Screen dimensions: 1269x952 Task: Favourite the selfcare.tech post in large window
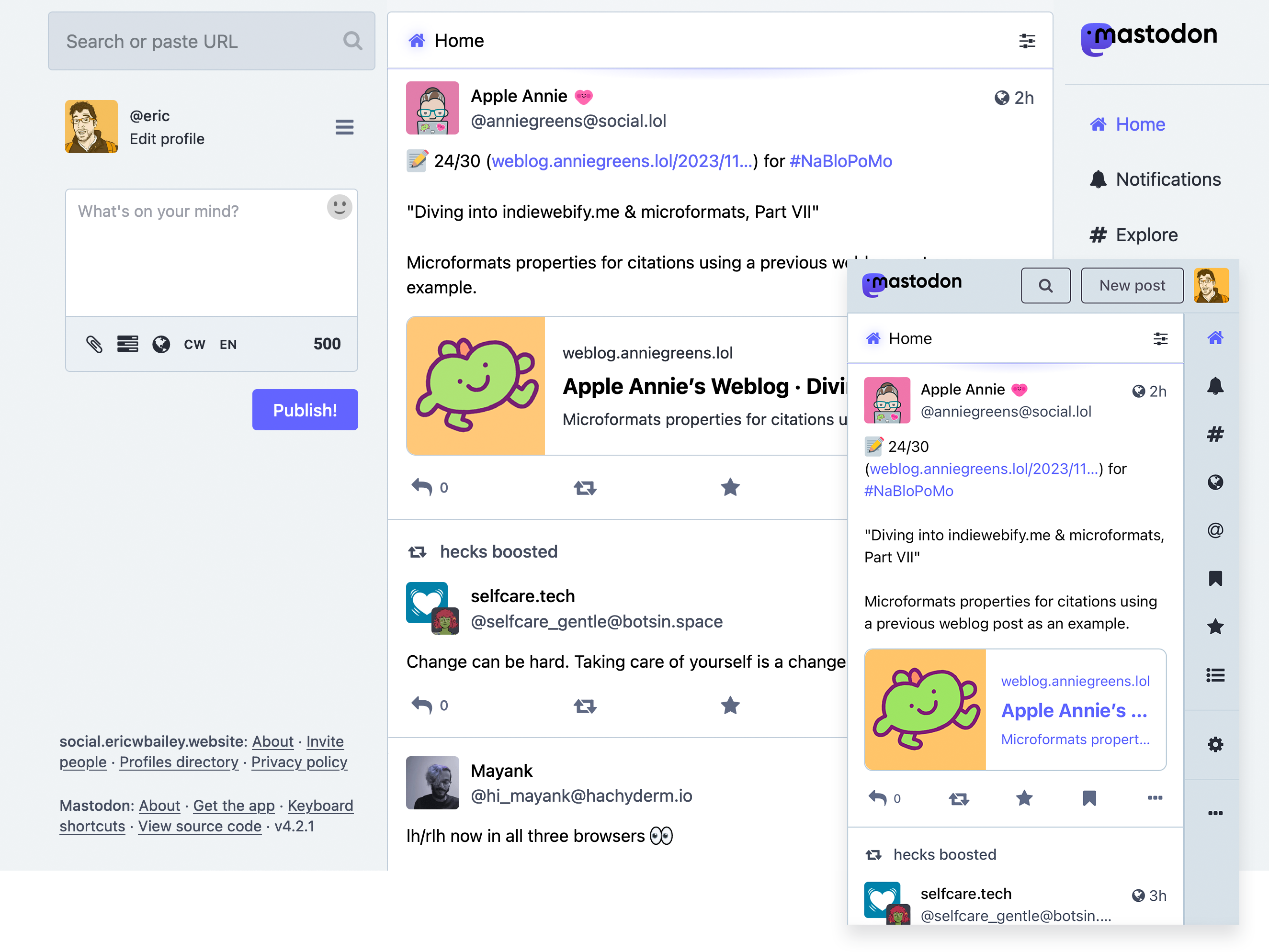[x=730, y=706]
